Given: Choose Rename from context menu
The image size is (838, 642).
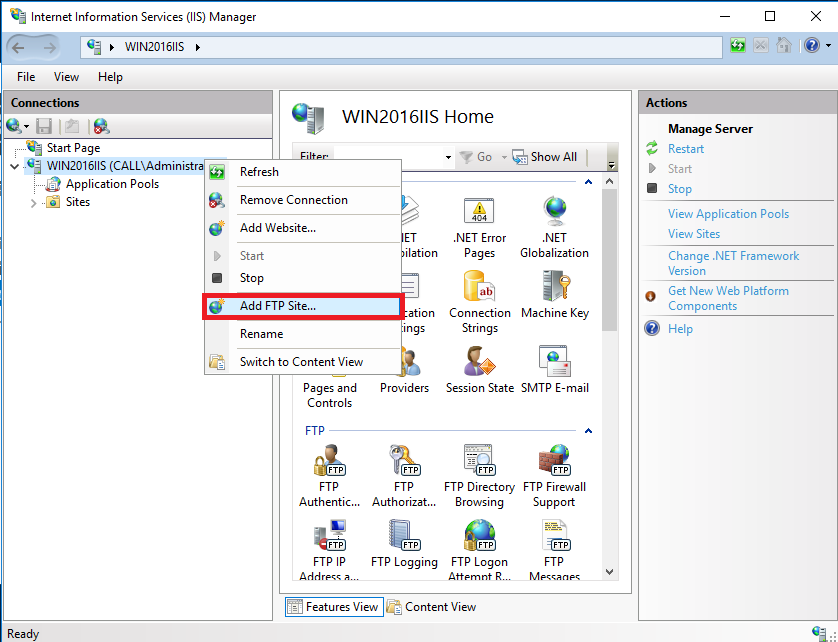Looking at the screenshot, I should [x=303, y=334].
